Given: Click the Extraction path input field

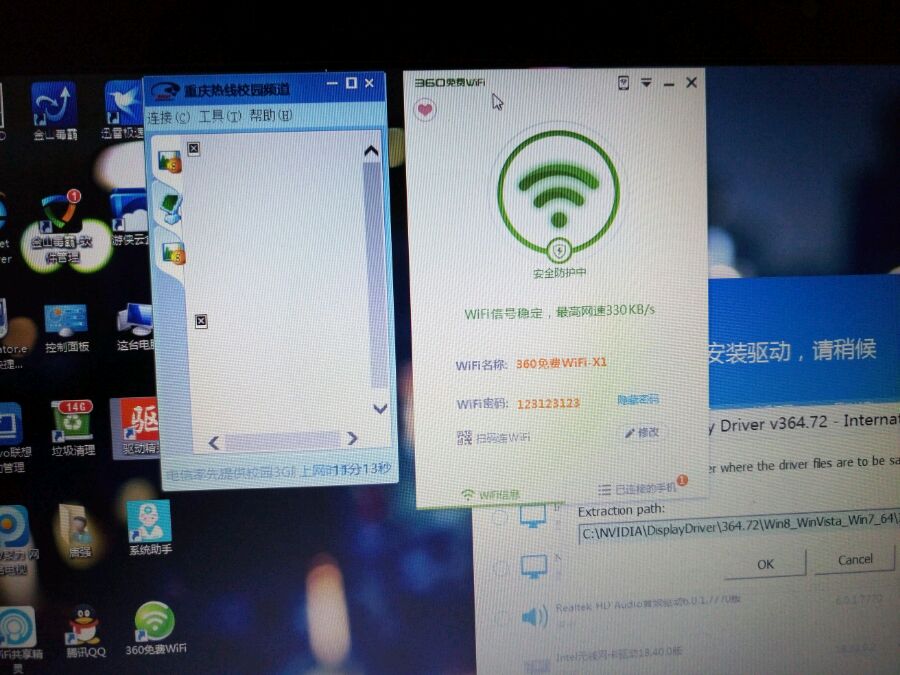Looking at the screenshot, I should (x=739, y=529).
